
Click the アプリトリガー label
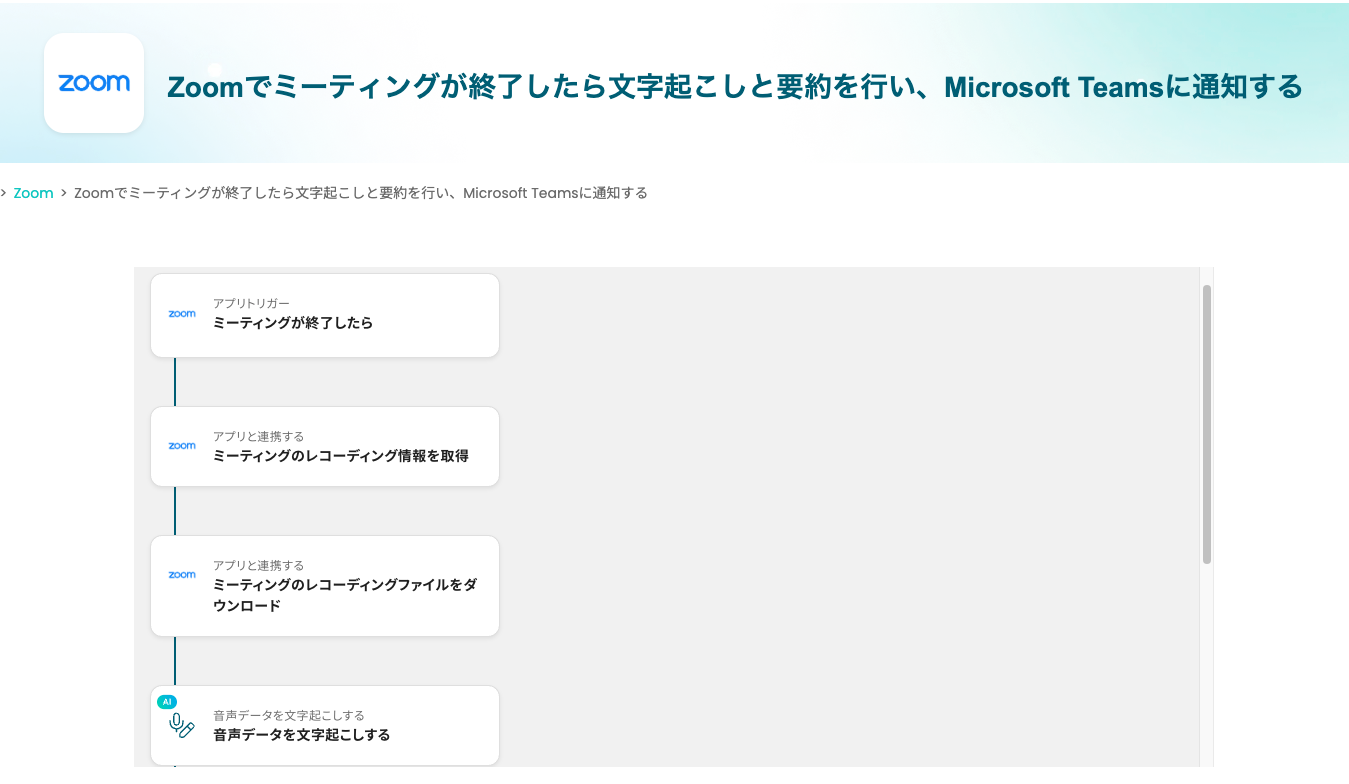click(x=251, y=303)
